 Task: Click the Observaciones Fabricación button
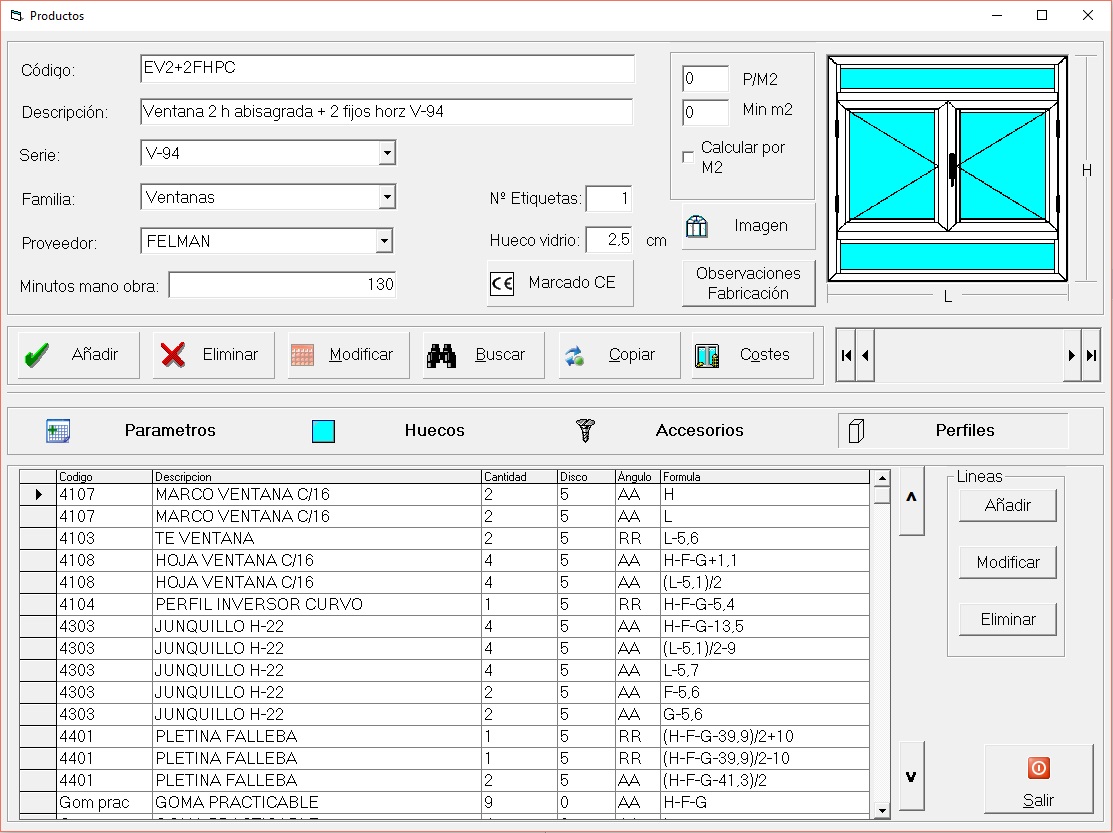(x=748, y=283)
